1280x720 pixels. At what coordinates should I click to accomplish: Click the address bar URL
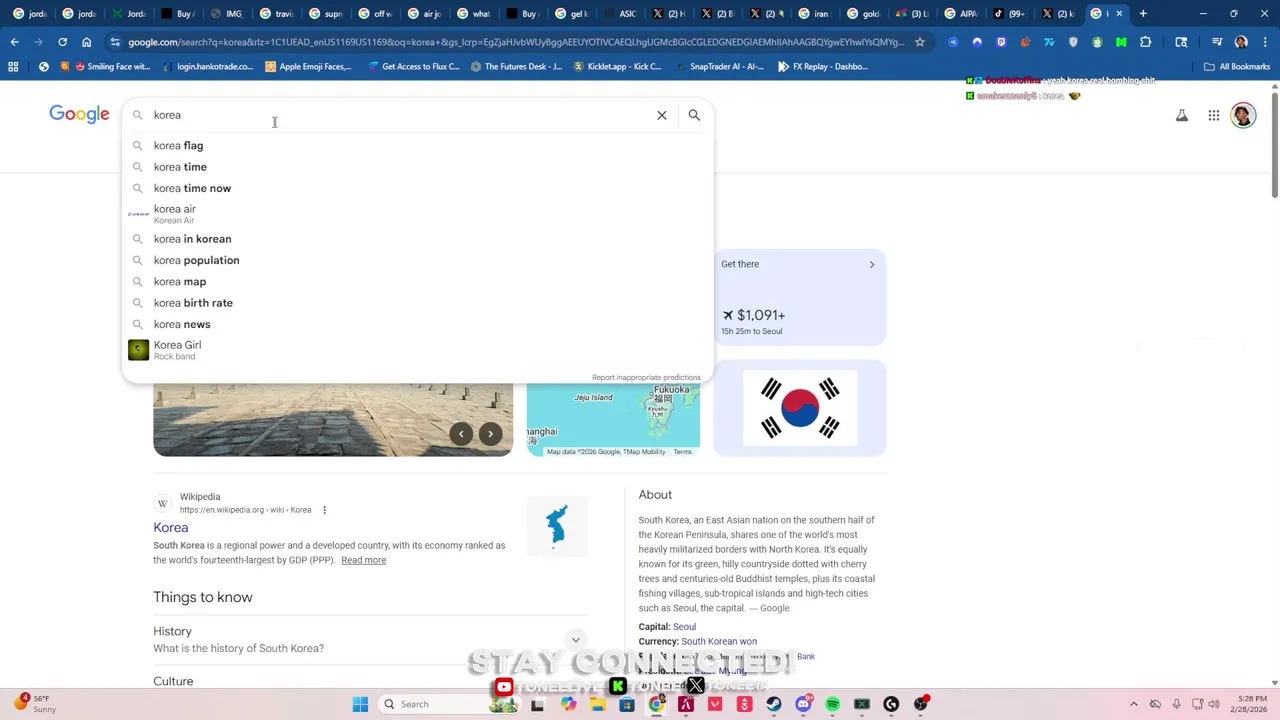click(x=515, y=42)
